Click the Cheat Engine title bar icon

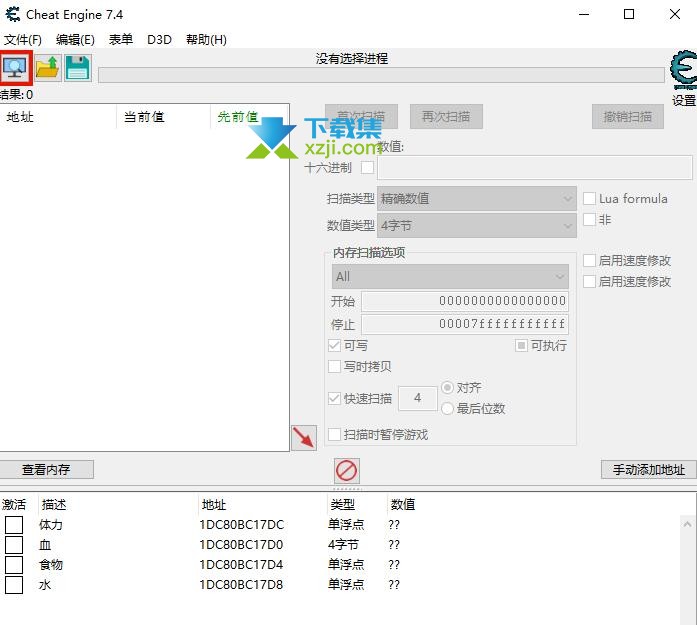[12, 15]
